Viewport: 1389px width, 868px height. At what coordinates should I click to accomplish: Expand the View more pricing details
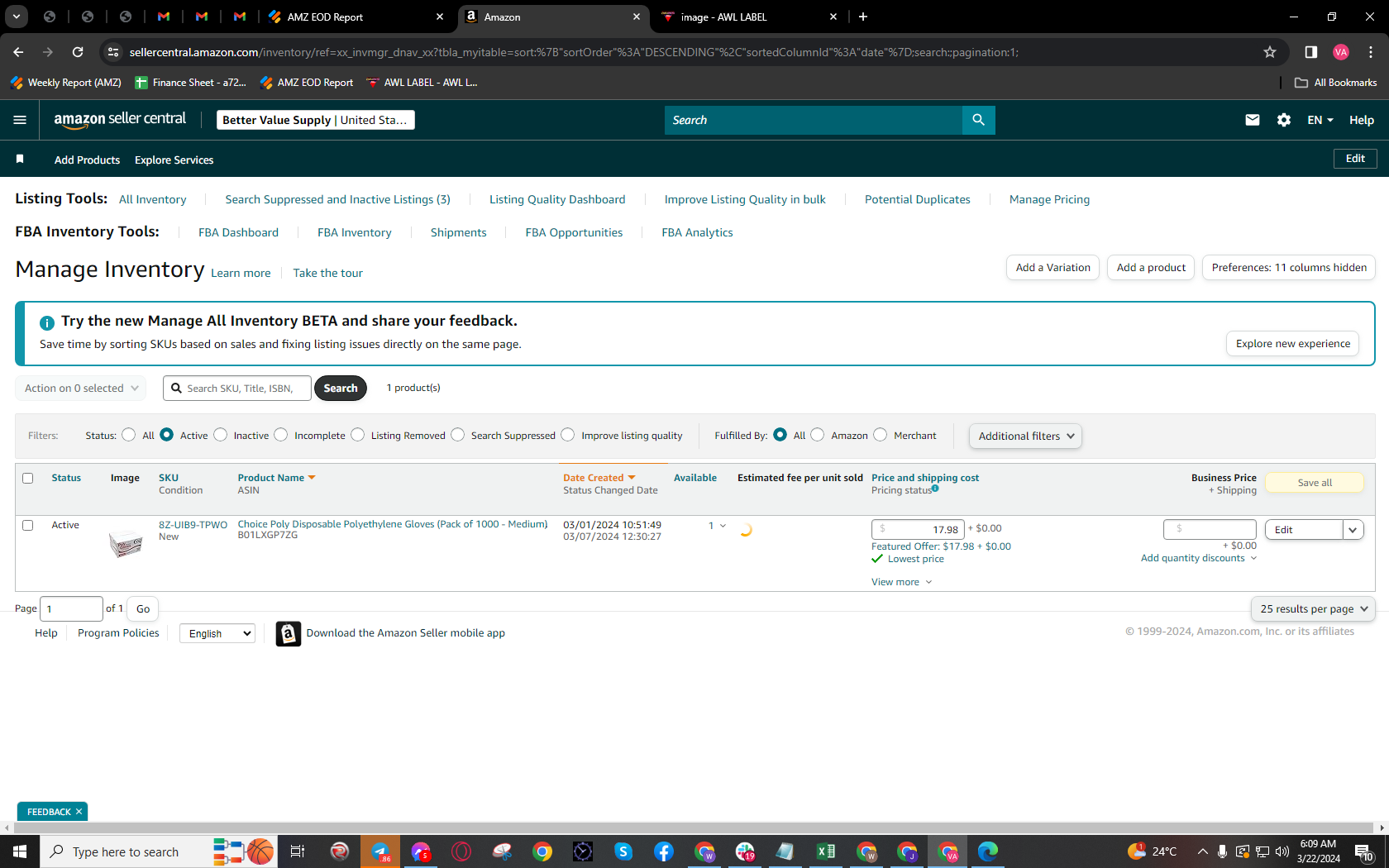(x=902, y=582)
